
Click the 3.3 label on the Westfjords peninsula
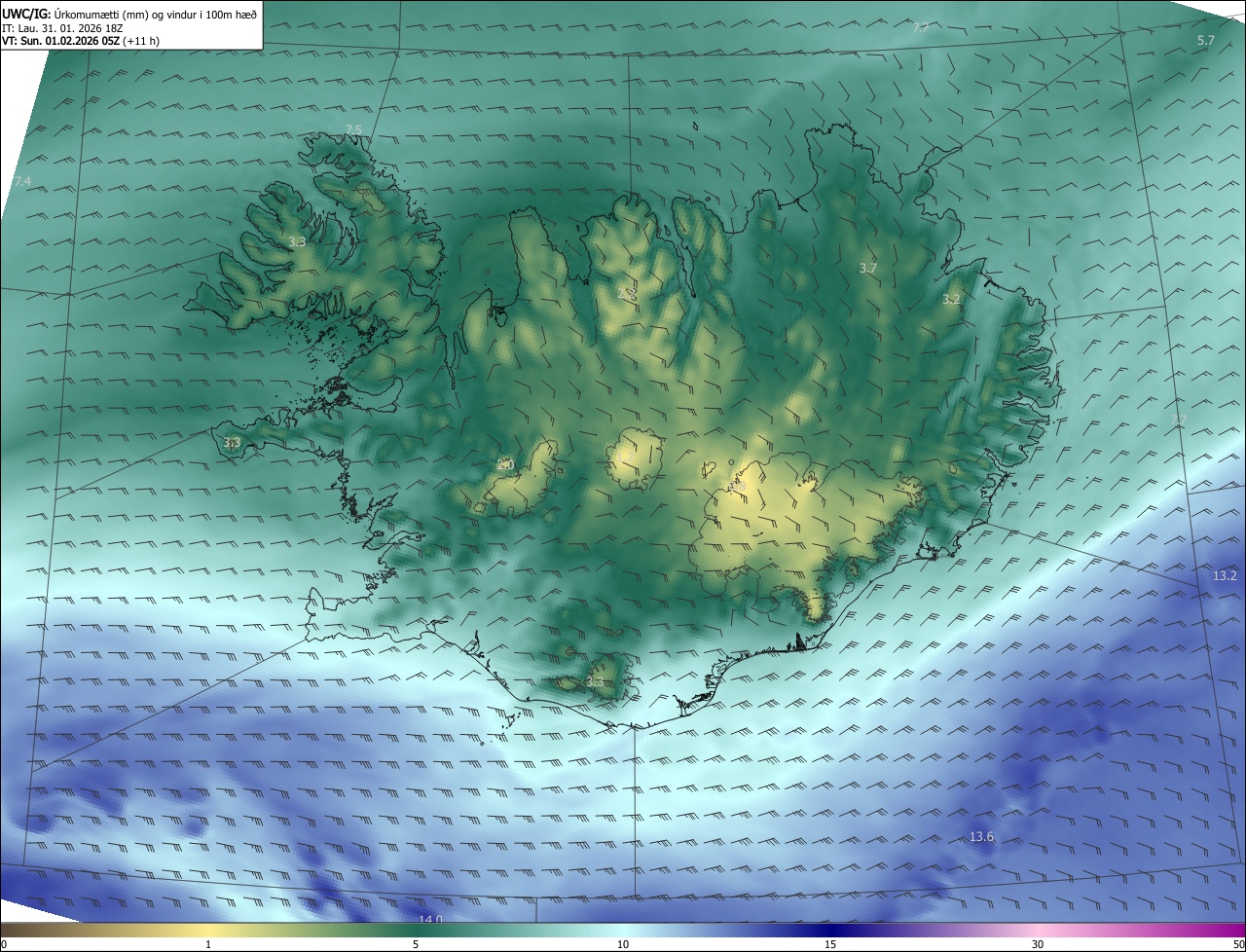[297, 241]
